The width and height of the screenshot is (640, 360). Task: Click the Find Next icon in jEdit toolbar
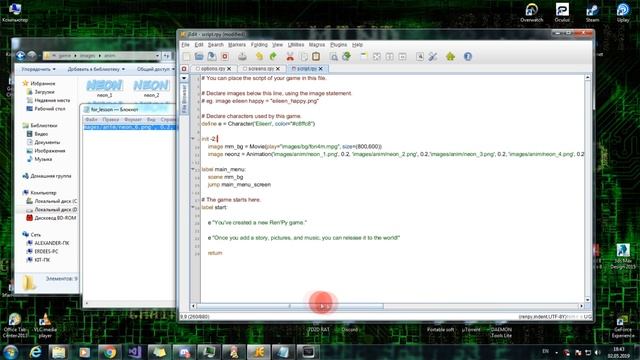(x=347, y=57)
